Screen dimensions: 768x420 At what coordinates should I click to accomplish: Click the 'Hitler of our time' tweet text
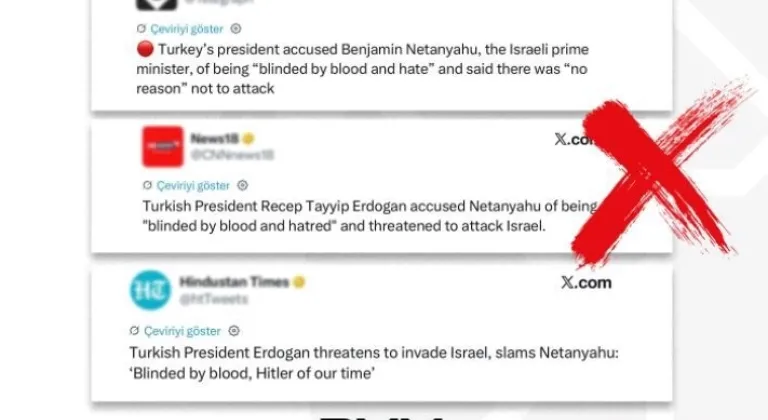[x=374, y=363]
